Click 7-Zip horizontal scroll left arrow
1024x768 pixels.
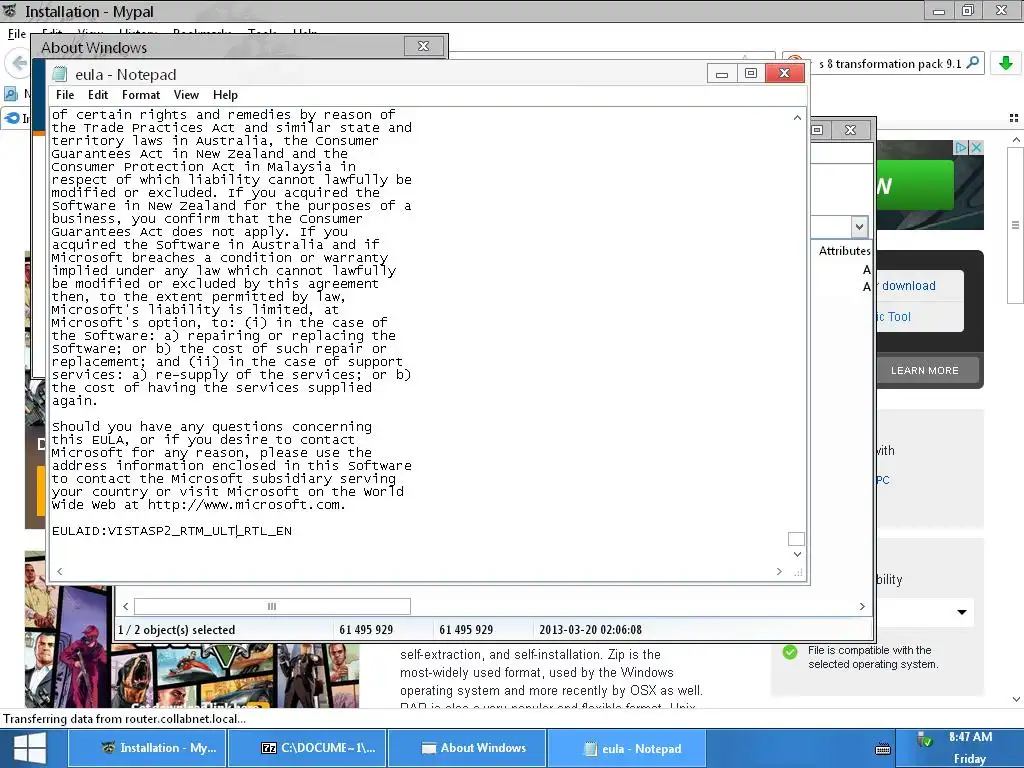click(x=125, y=607)
